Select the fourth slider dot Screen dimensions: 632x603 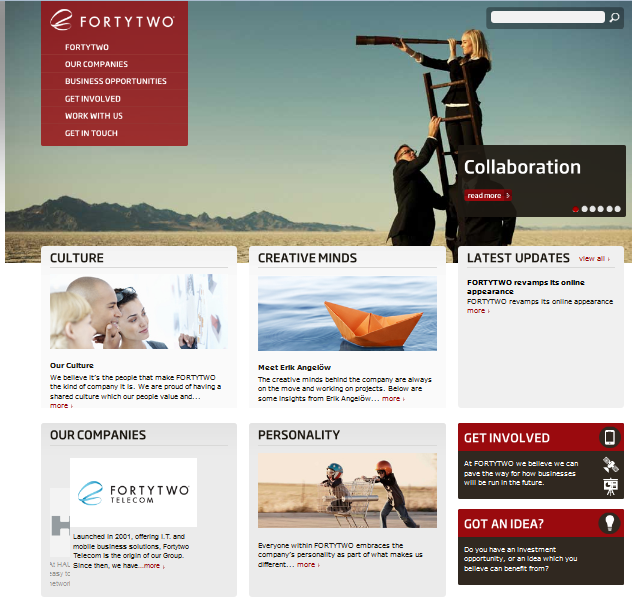pos(601,209)
